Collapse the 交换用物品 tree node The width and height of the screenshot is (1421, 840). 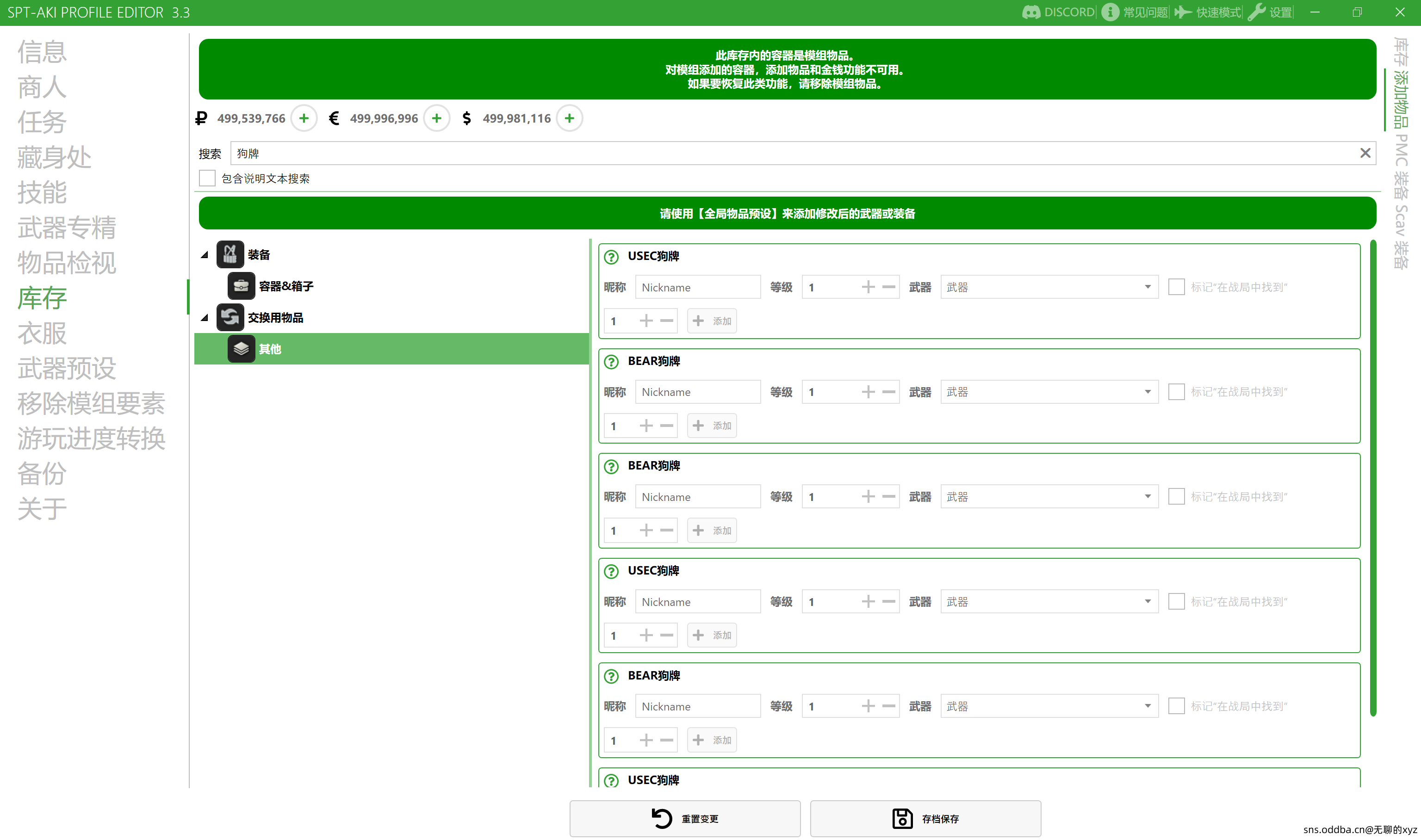(205, 318)
